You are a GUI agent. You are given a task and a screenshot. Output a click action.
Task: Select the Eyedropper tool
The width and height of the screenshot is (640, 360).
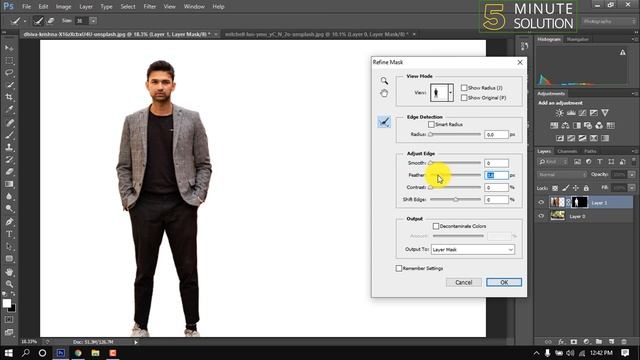(9, 109)
